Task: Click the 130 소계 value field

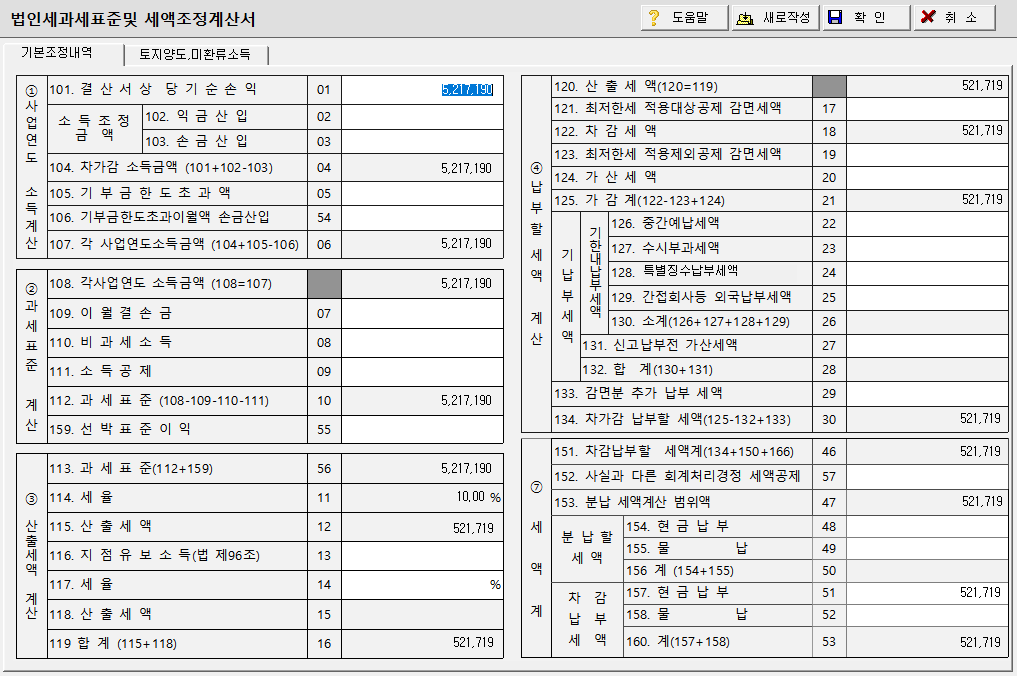Action: pyautogui.click(x=927, y=321)
